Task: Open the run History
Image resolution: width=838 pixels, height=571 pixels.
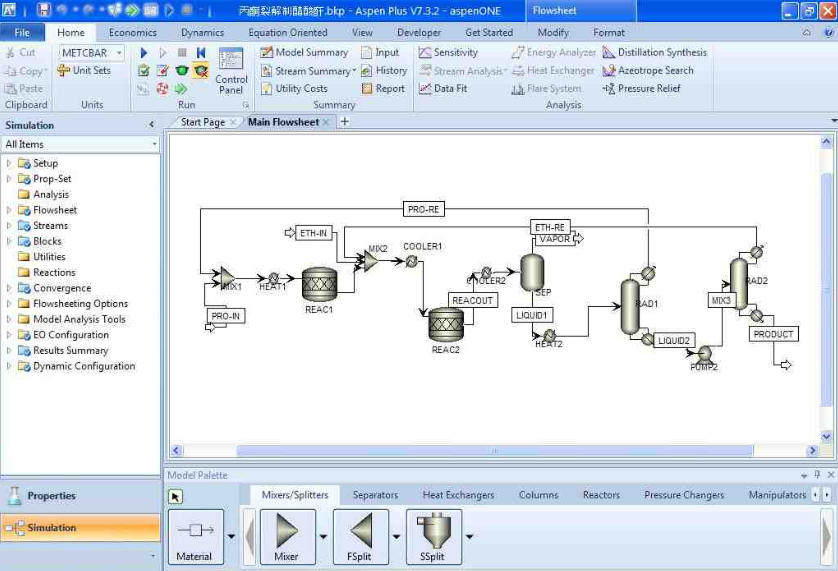Action: coord(384,71)
